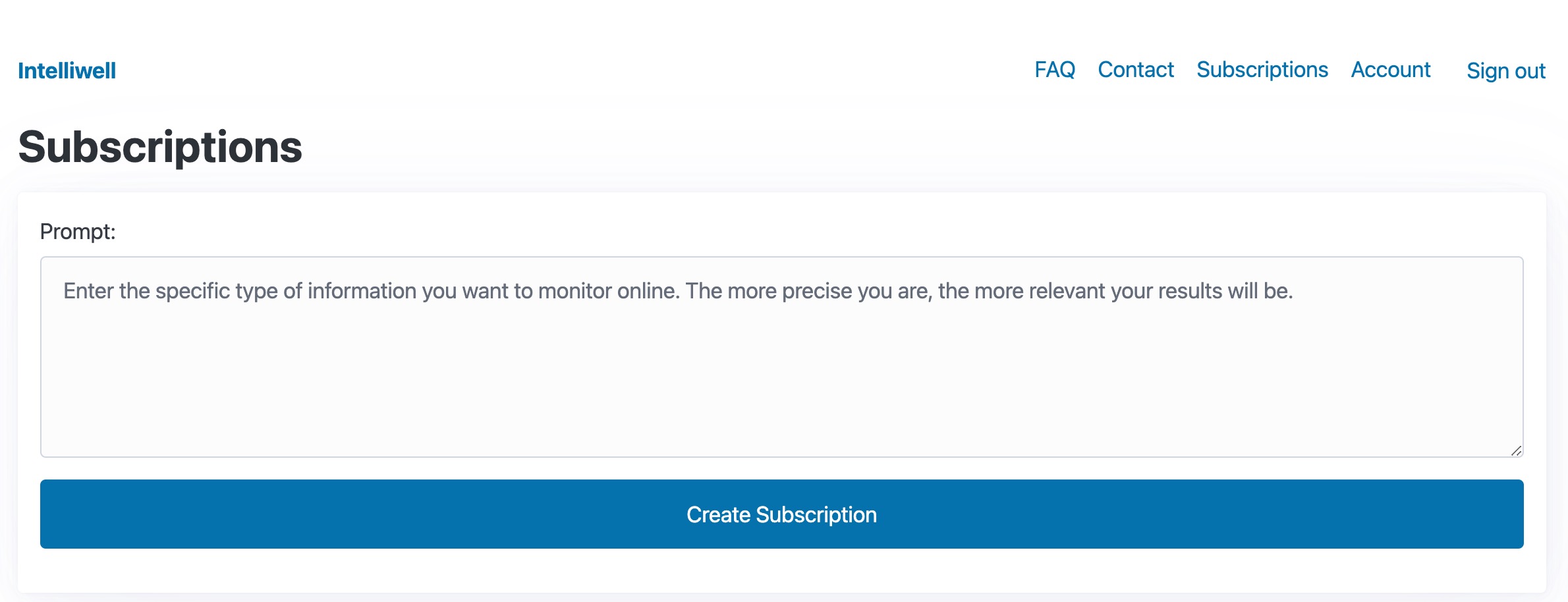Go to the Contact page
This screenshot has width=1568, height=602.
click(1135, 69)
